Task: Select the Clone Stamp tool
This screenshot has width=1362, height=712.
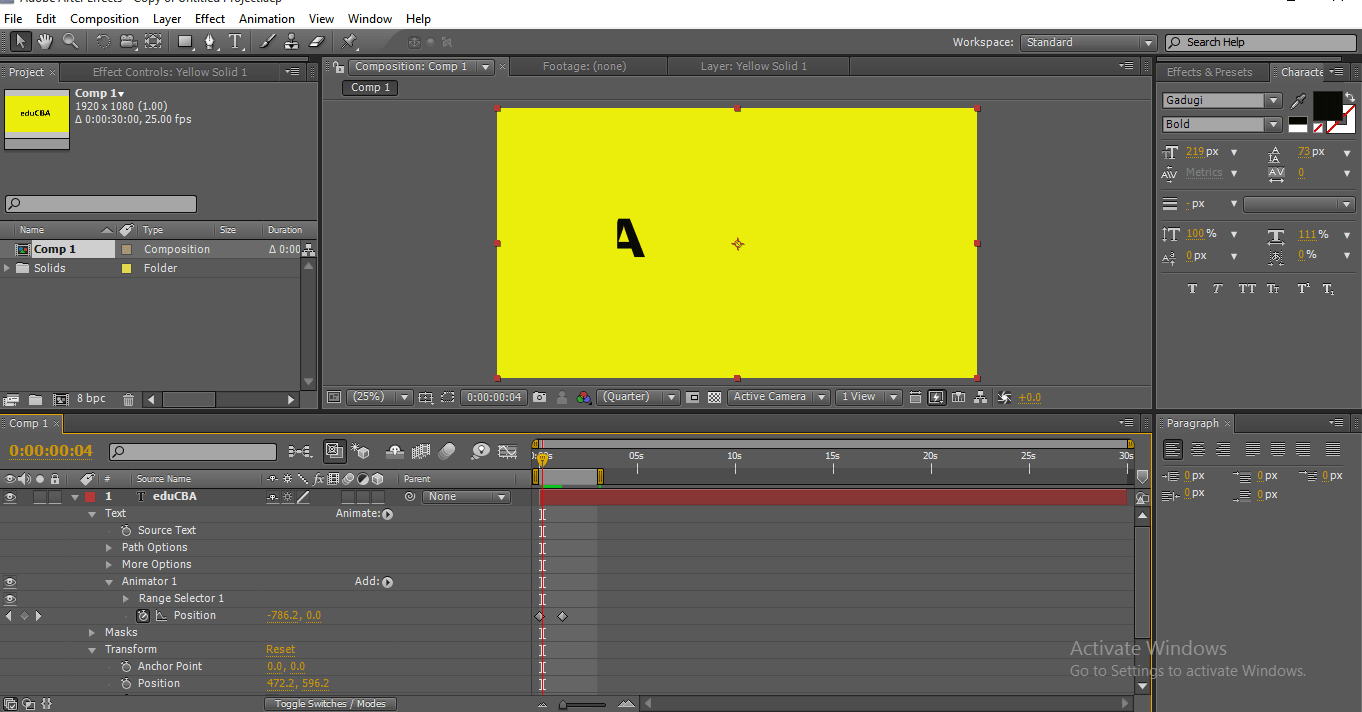Action: tap(291, 41)
